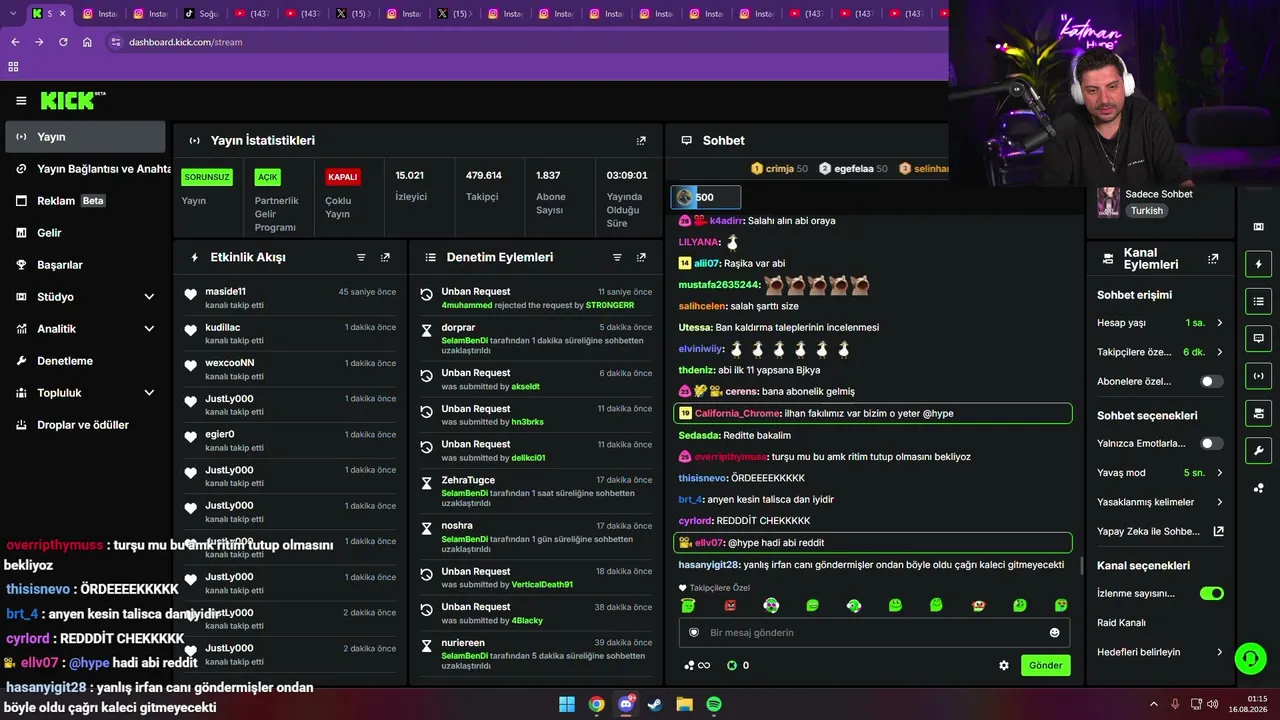Pop out the Etkinlik Akışı panel
Image resolution: width=1280 pixels, height=720 pixels.
[385, 257]
